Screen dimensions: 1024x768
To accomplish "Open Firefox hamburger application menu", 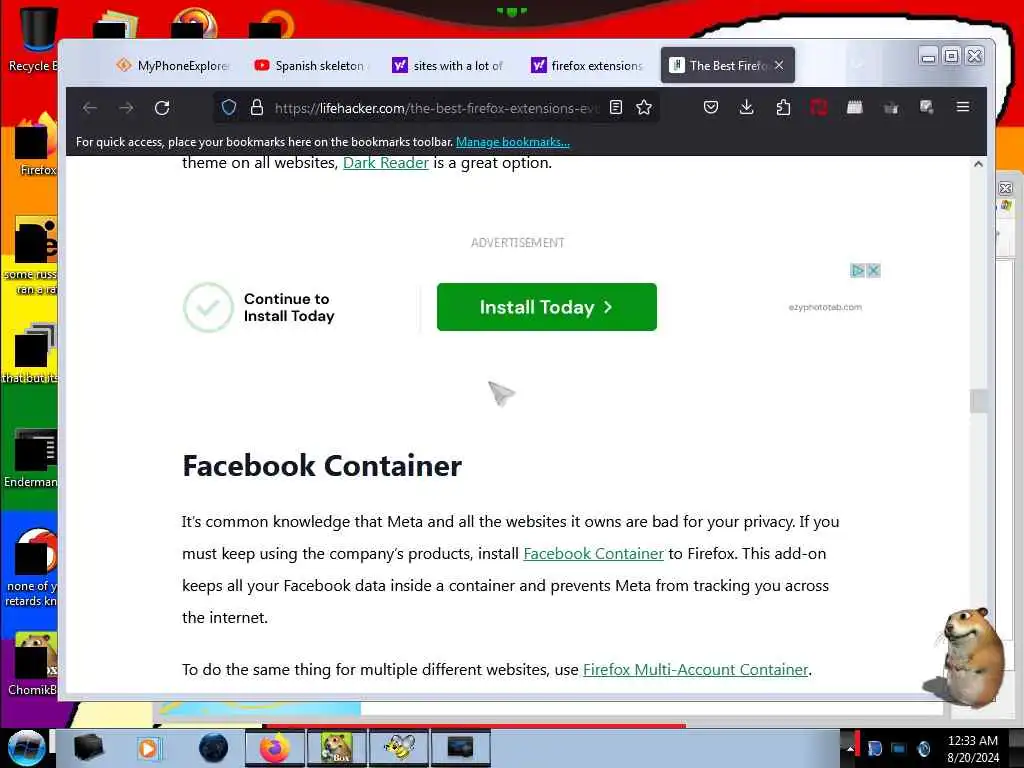I will point(963,106).
